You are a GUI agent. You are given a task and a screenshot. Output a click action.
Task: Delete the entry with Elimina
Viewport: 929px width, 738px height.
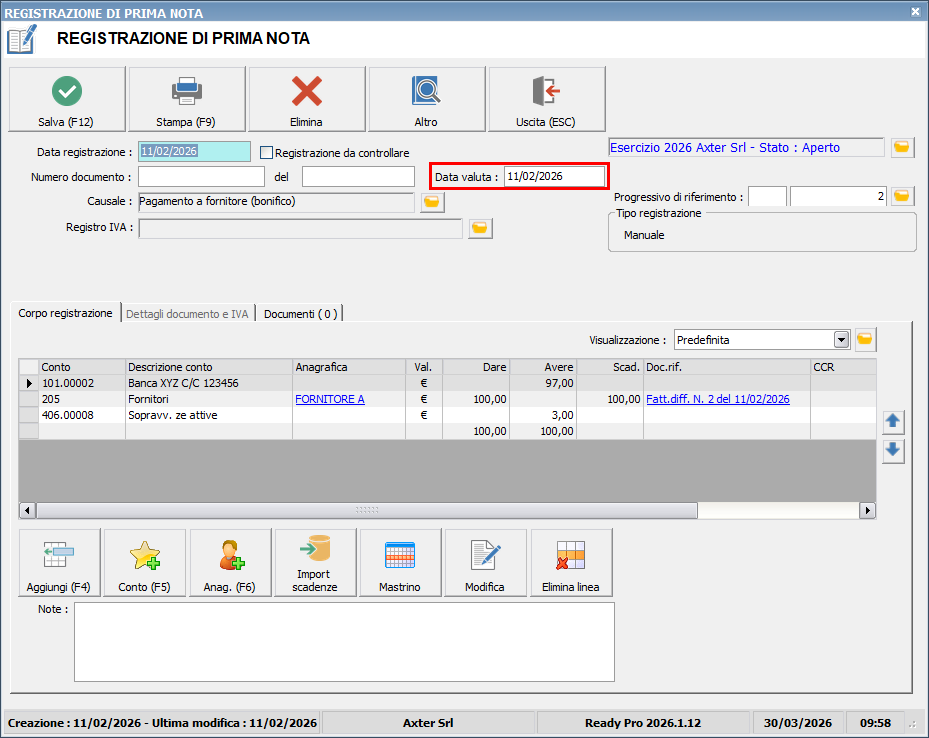coord(306,99)
